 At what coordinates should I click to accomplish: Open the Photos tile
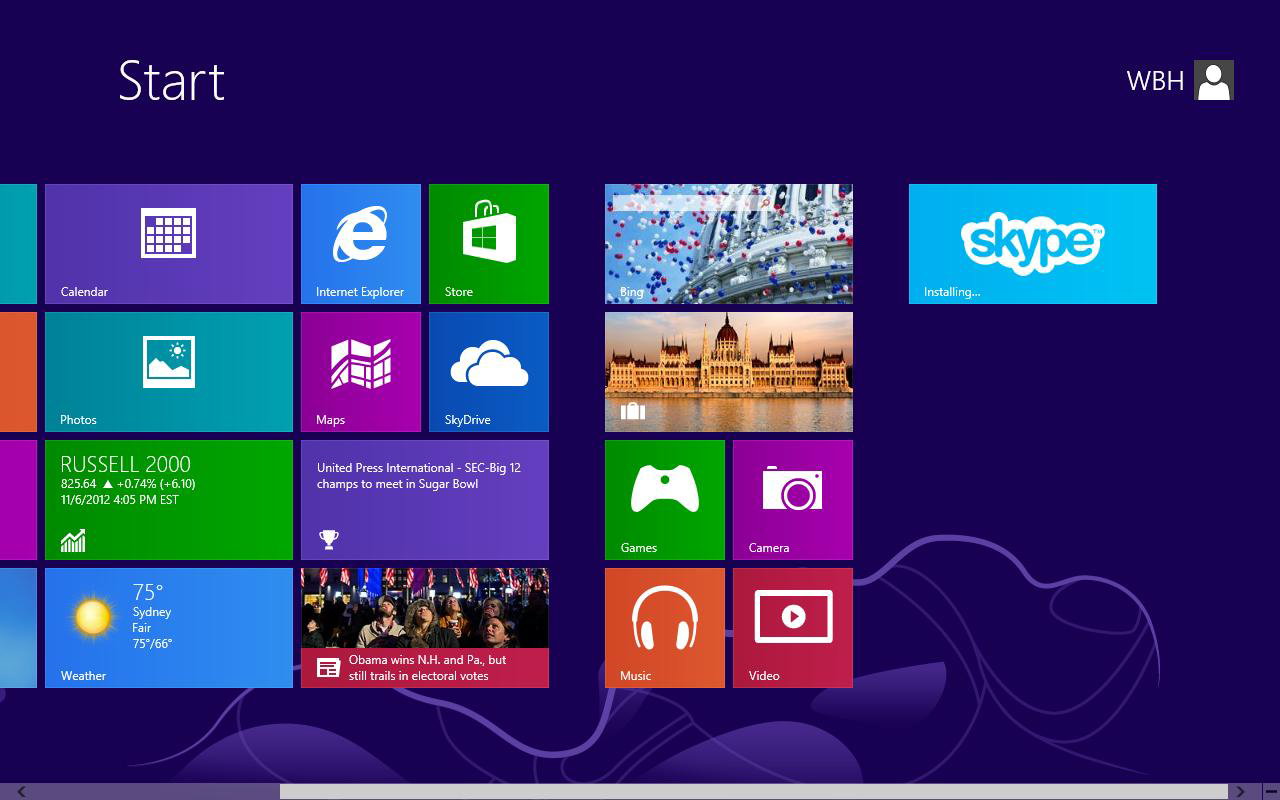(x=169, y=372)
